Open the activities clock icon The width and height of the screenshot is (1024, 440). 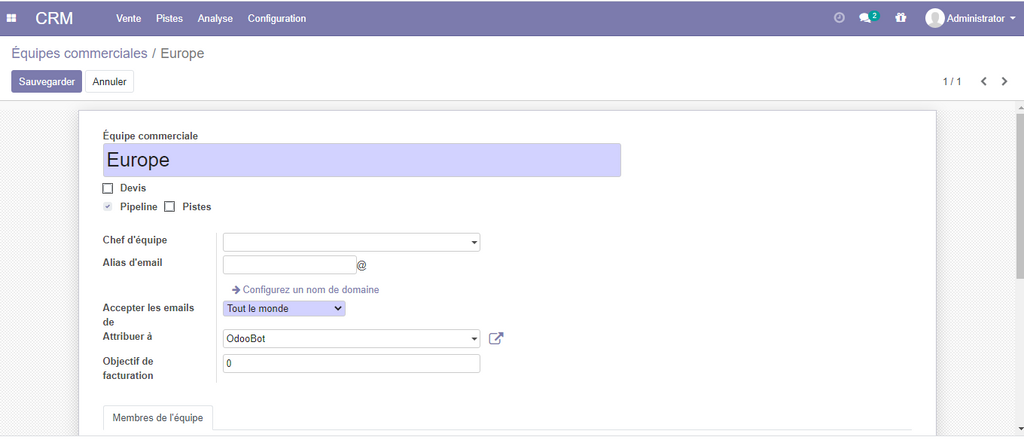pos(839,18)
